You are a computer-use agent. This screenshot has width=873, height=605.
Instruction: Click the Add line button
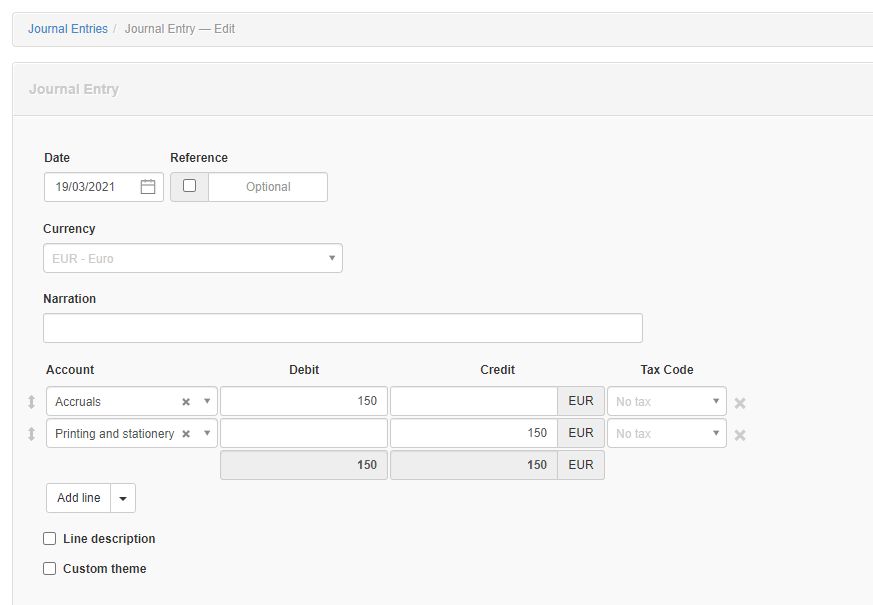79,498
